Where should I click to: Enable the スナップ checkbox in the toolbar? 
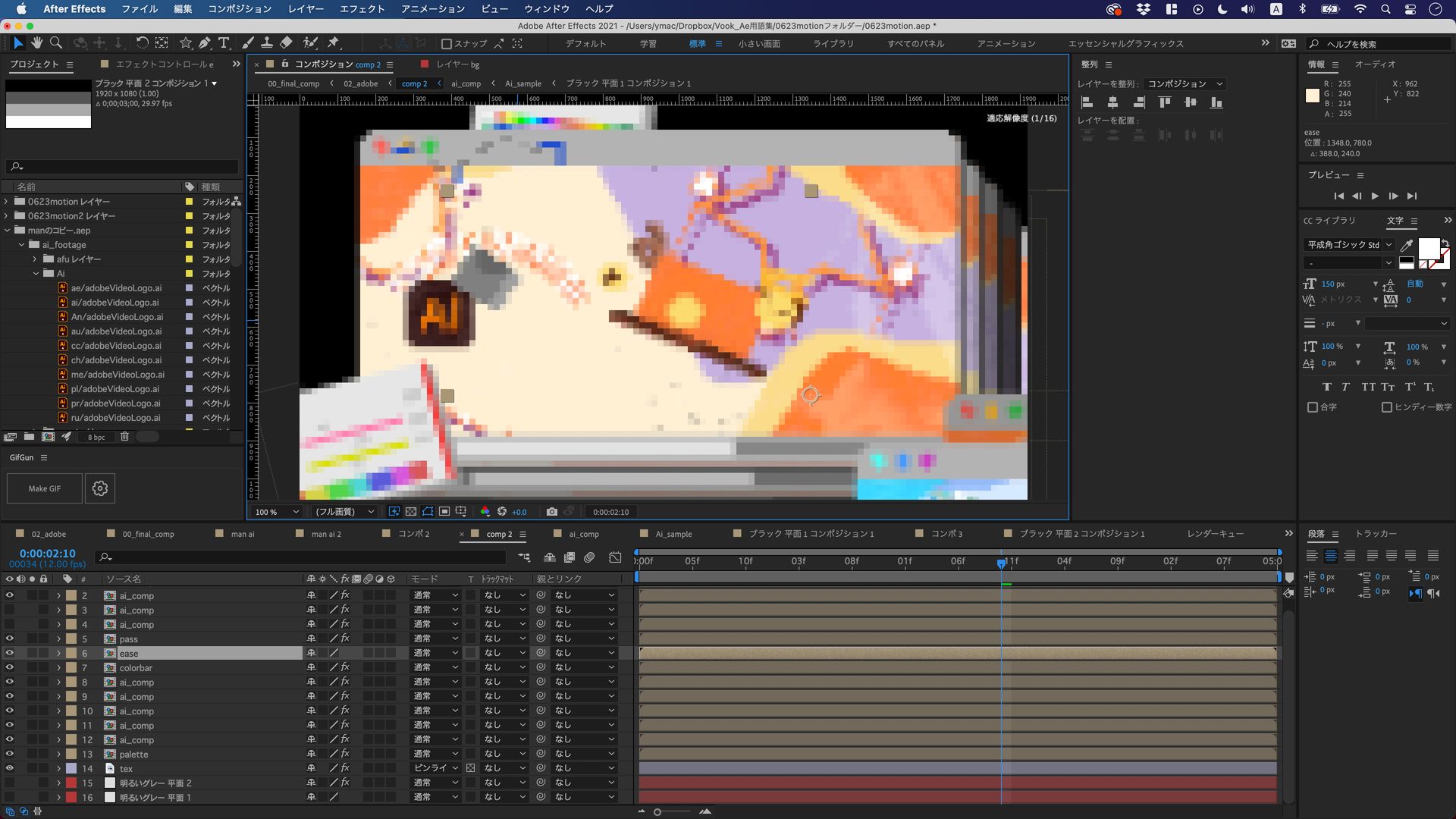point(445,43)
